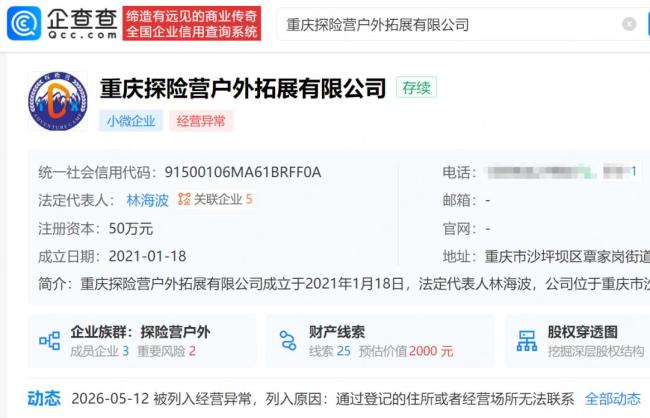This screenshot has height=418, width=650.
Task: Clear the search box with X icon
Action: 629,24
